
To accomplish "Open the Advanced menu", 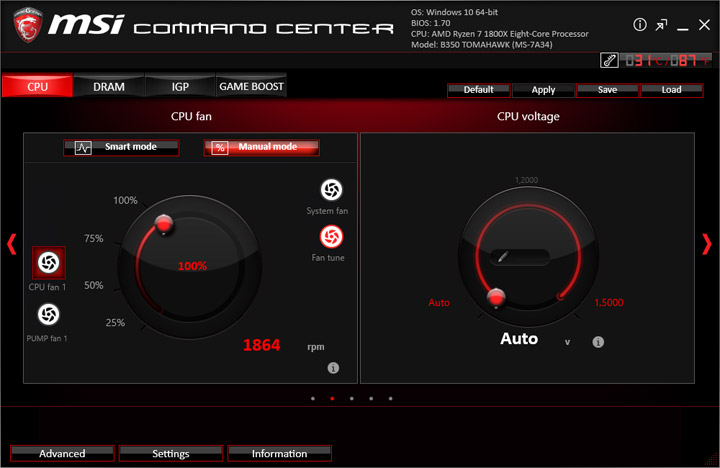I will (x=62, y=453).
